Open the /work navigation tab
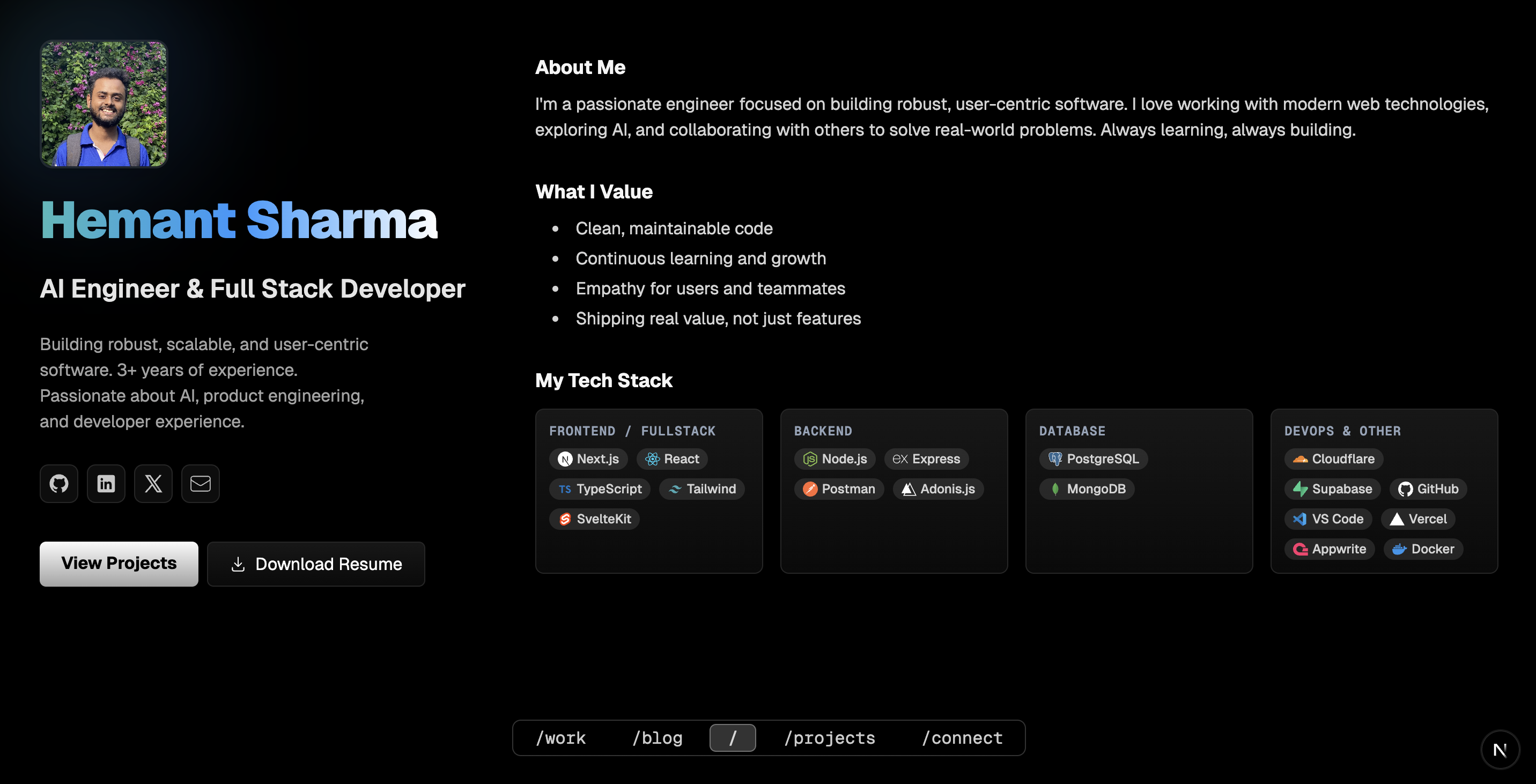1536x784 pixels. pyautogui.click(x=560, y=737)
